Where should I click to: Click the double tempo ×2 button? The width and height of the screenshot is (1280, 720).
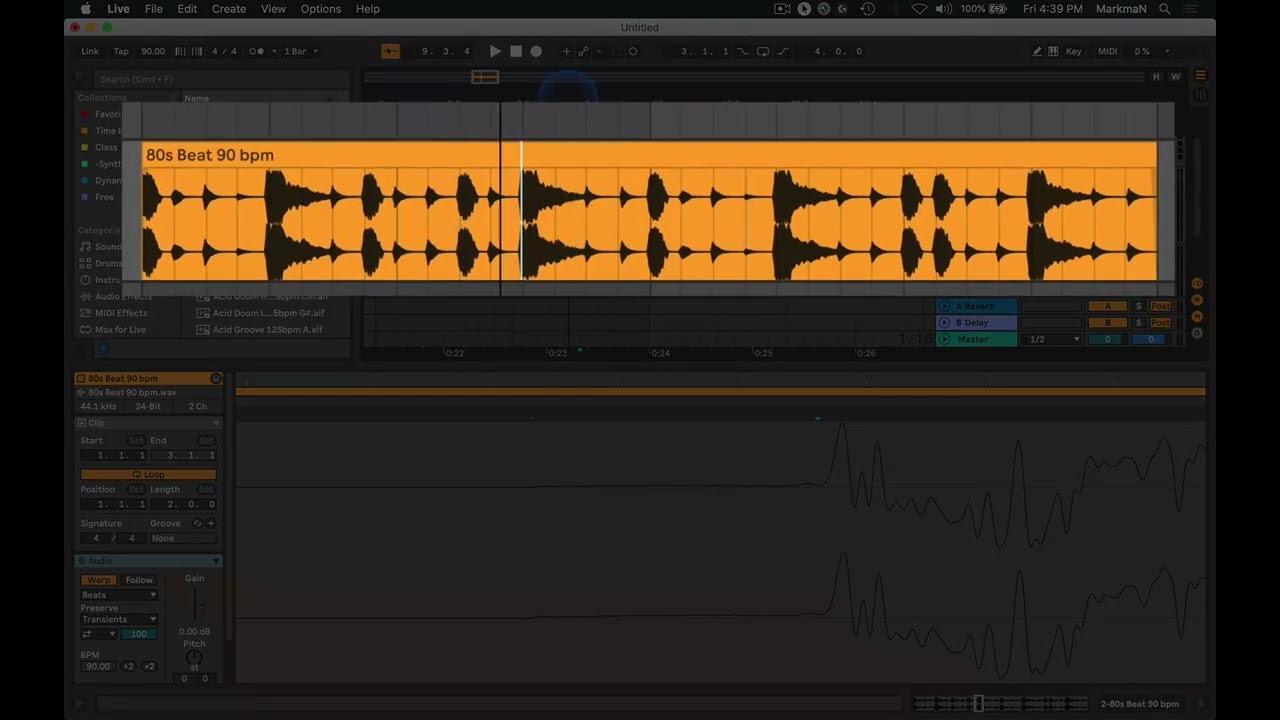149,666
